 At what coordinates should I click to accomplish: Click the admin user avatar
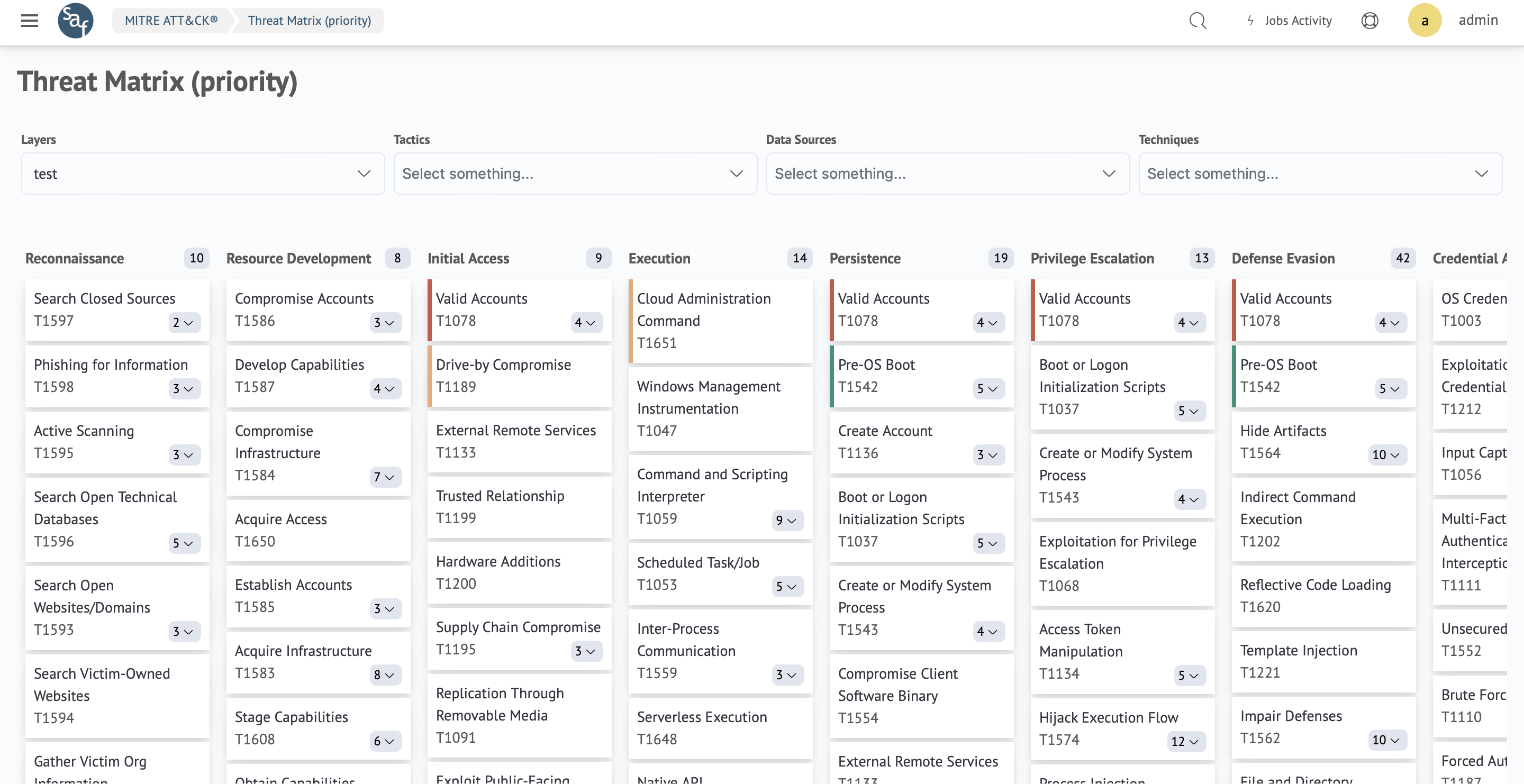click(x=1424, y=21)
